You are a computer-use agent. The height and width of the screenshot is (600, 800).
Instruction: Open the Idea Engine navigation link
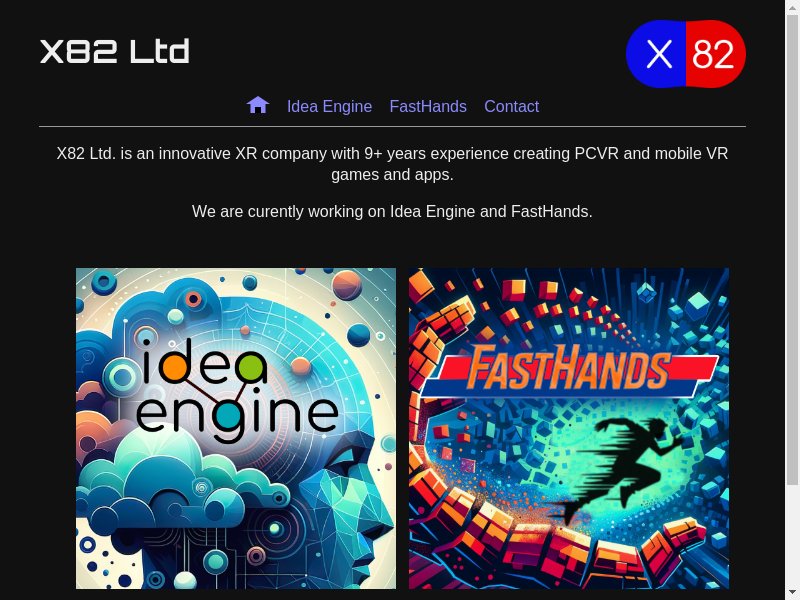(x=329, y=106)
